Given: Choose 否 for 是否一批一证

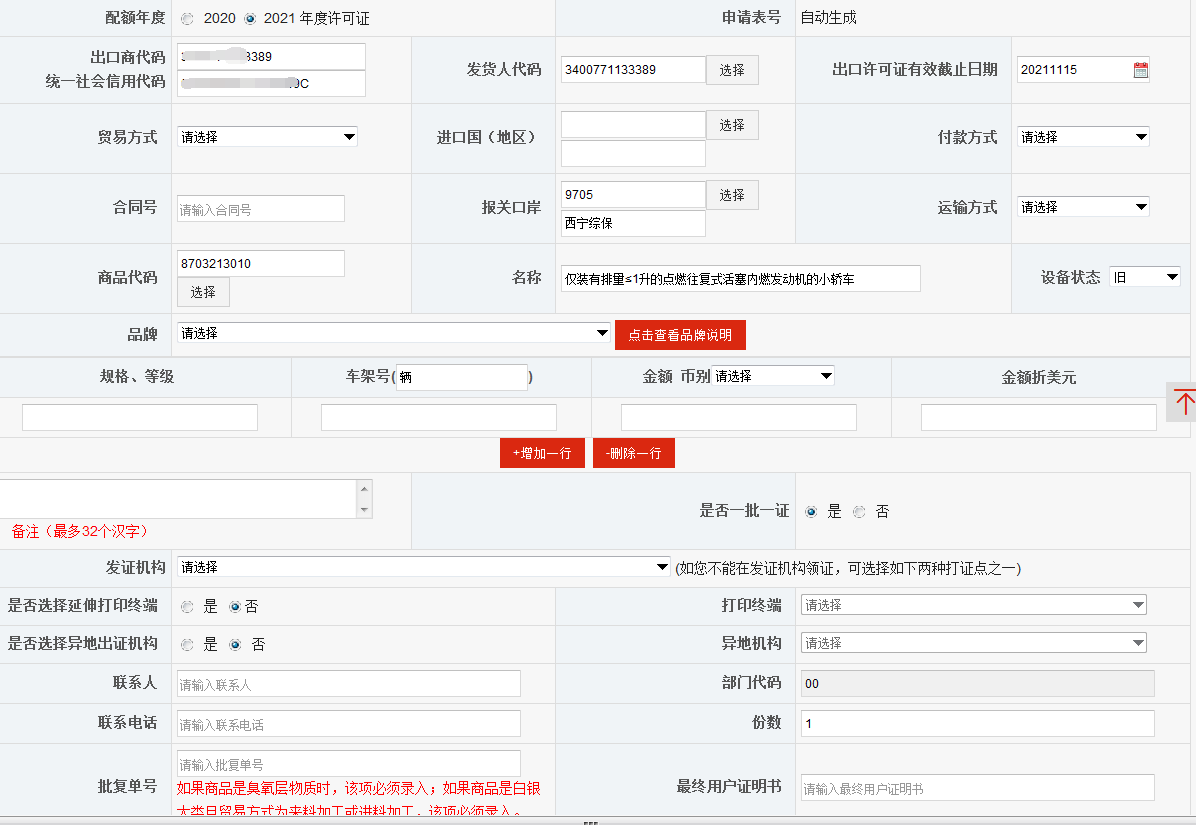Looking at the screenshot, I should (859, 511).
